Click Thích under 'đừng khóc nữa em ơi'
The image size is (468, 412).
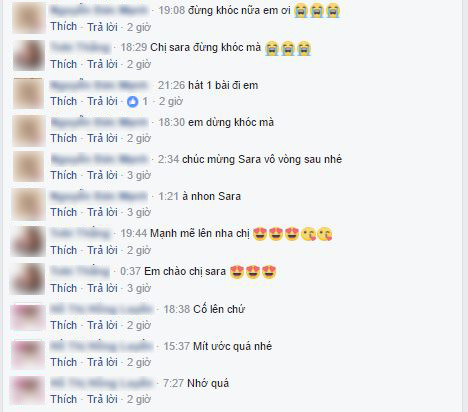tap(64, 27)
